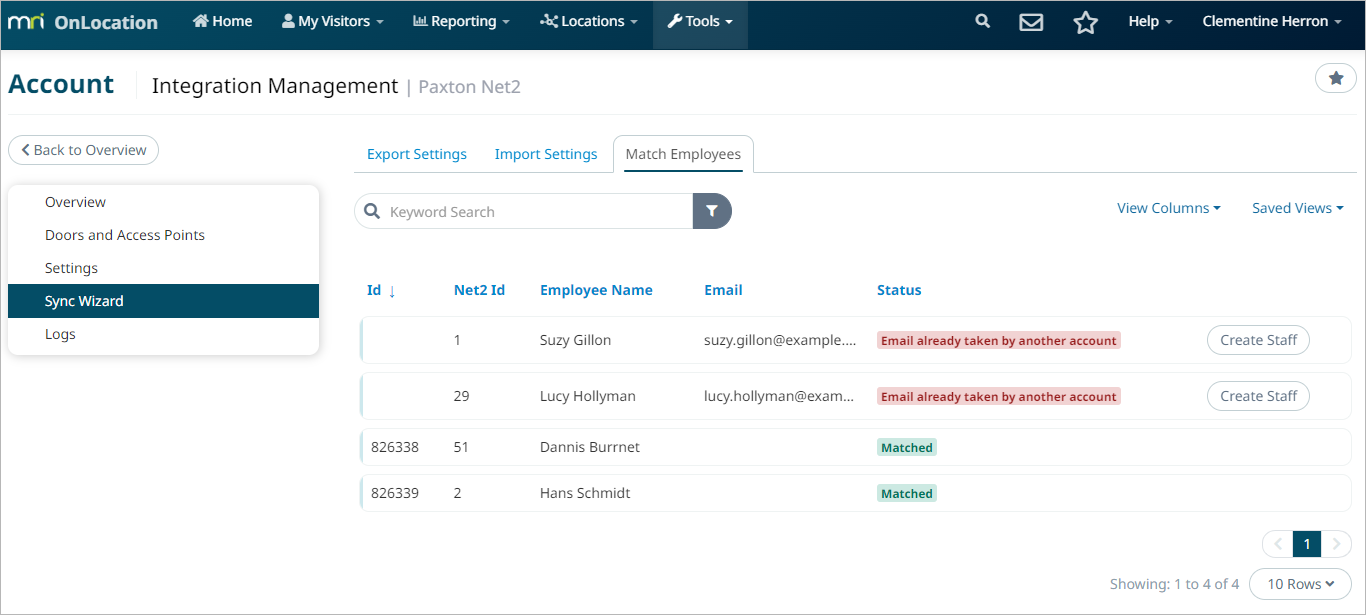The width and height of the screenshot is (1366, 615).
Task: Open the Locations menu
Action: pos(589,21)
